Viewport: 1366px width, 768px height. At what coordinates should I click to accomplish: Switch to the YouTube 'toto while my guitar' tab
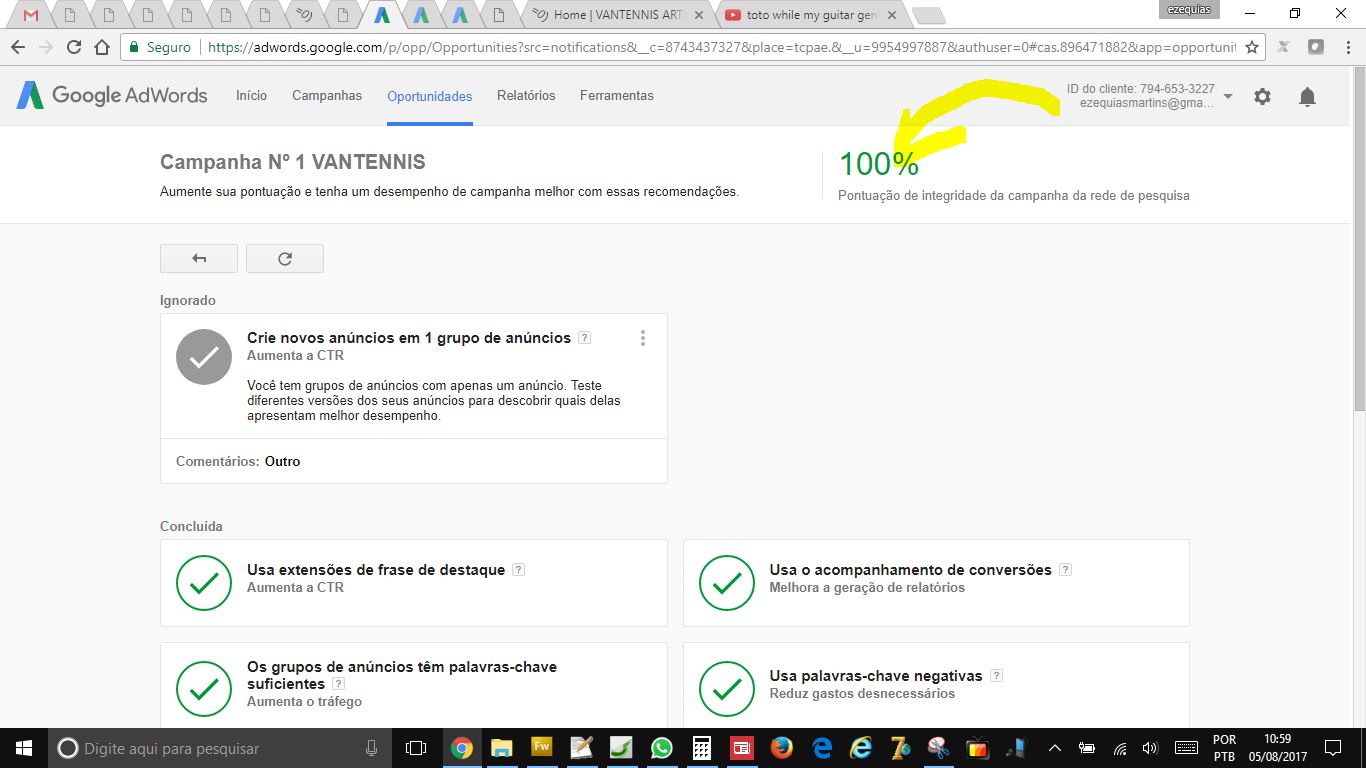(x=810, y=15)
